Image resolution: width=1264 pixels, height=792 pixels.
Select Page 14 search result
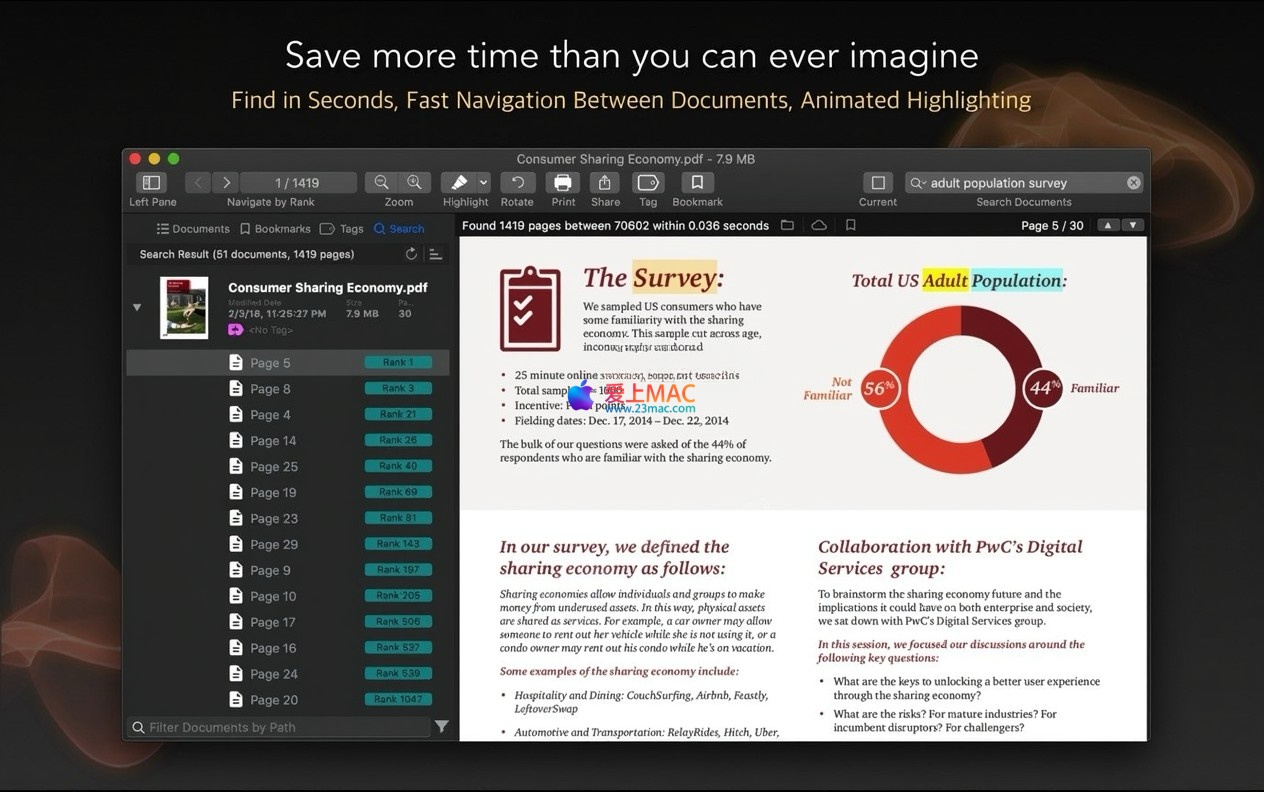[272, 441]
